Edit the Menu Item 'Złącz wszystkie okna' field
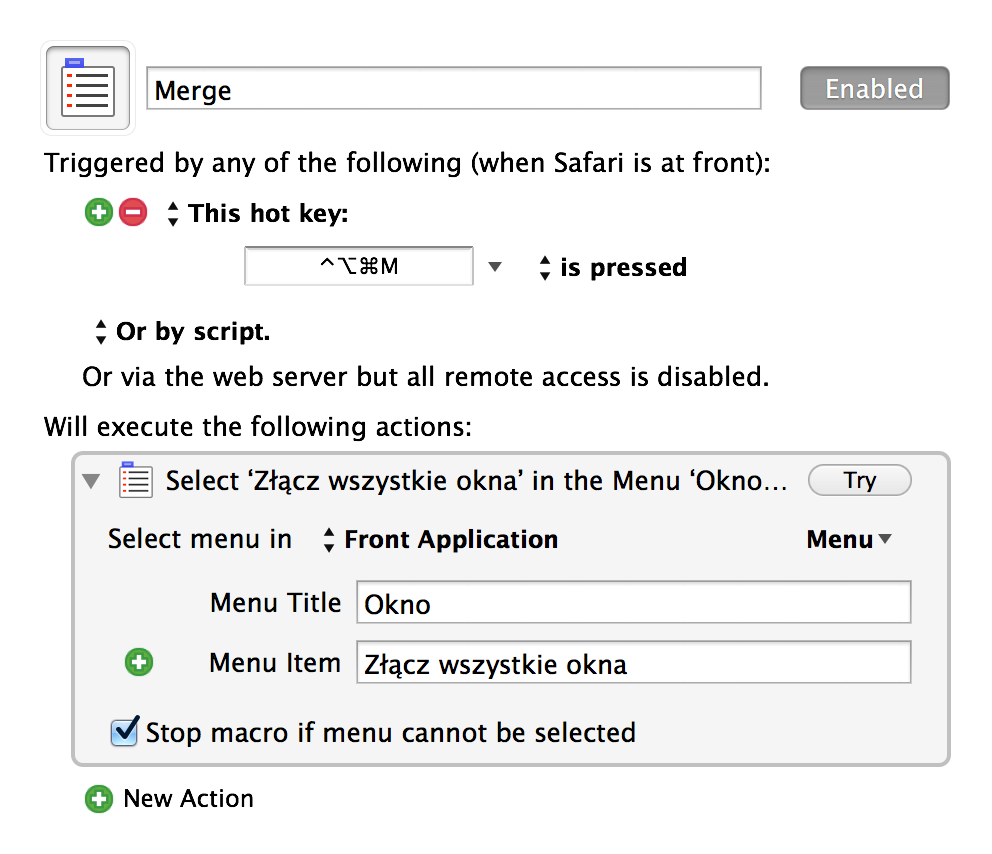Screen dimensions: 992x854 (x=633, y=662)
